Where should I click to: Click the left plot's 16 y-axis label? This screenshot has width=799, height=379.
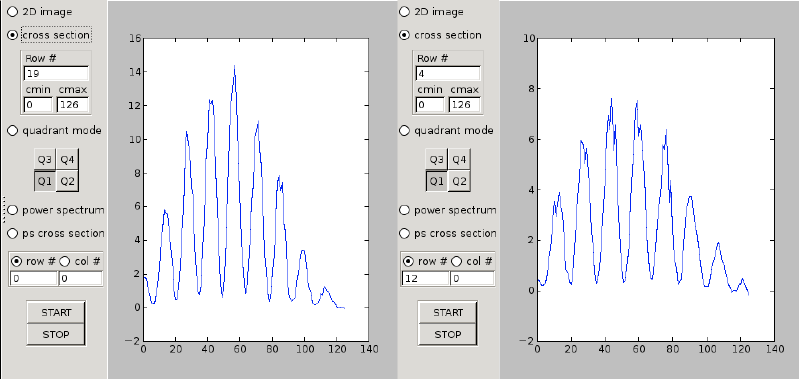coord(135,38)
